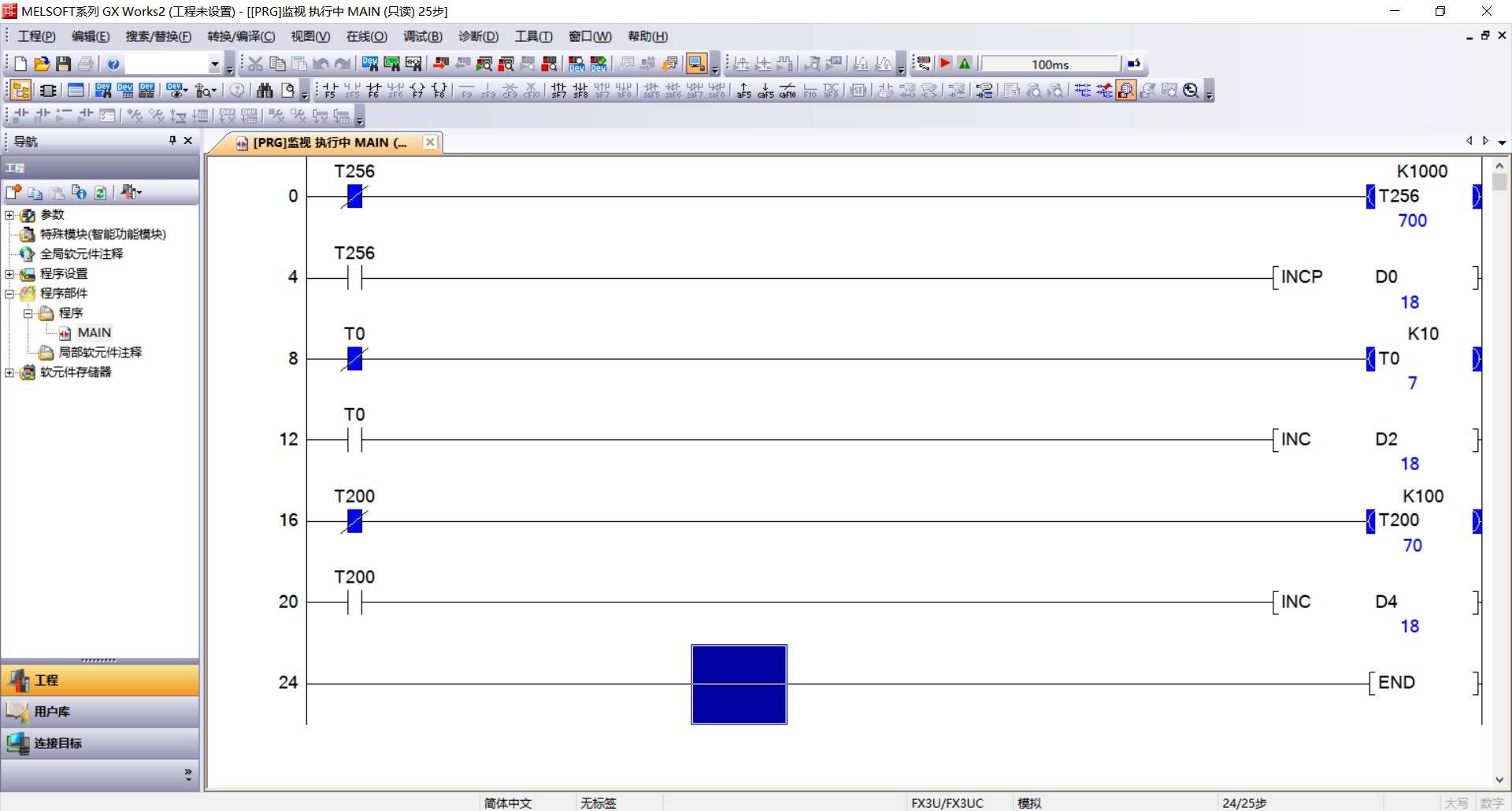
Task: Pin or unpin the 导航 navigation panel
Action: 172,140
